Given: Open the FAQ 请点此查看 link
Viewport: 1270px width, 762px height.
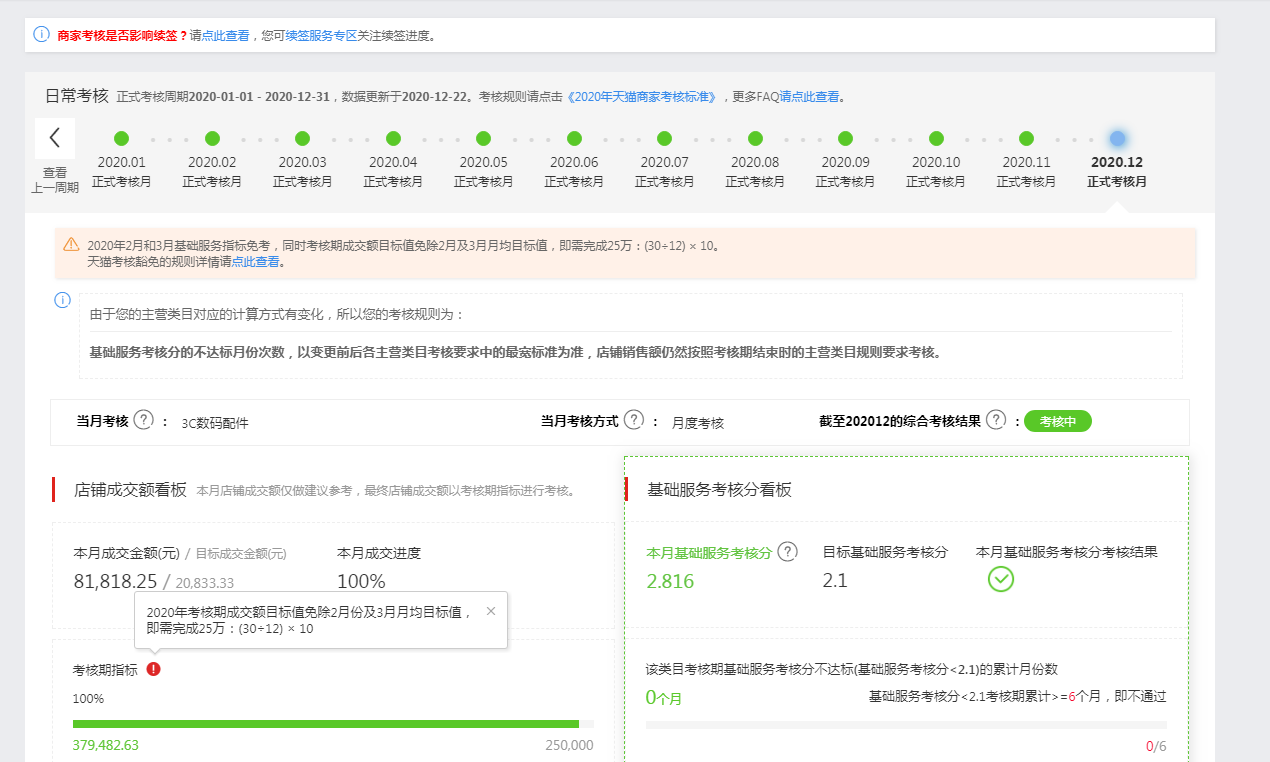Looking at the screenshot, I should tap(809, 97).
